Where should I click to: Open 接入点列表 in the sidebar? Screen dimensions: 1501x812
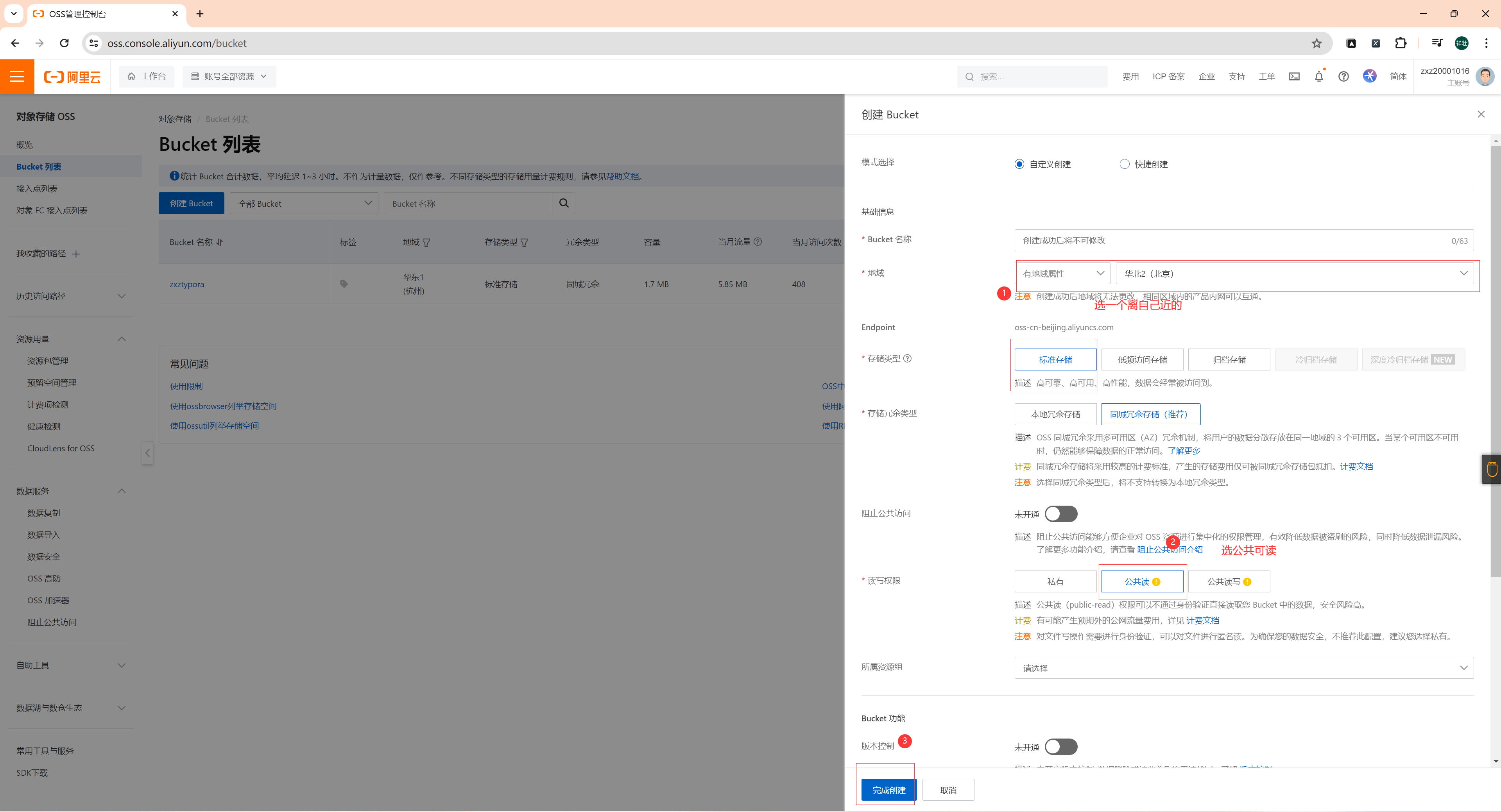37,189
